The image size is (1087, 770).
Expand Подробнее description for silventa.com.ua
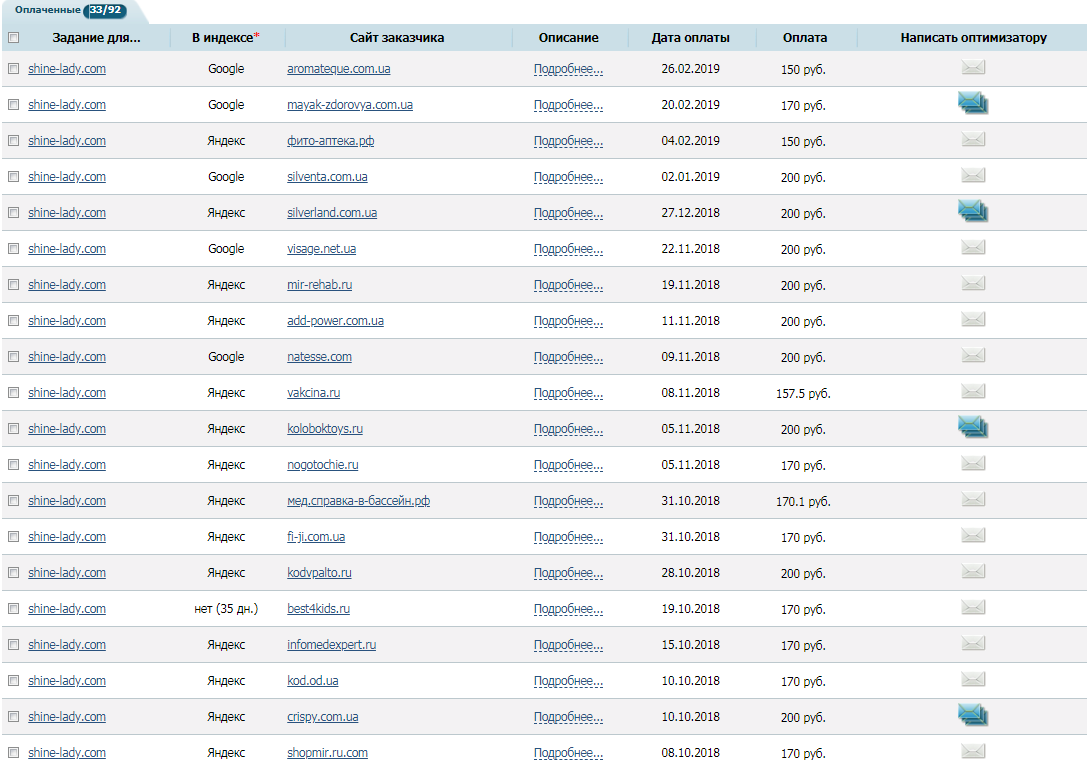coord(568,177)
